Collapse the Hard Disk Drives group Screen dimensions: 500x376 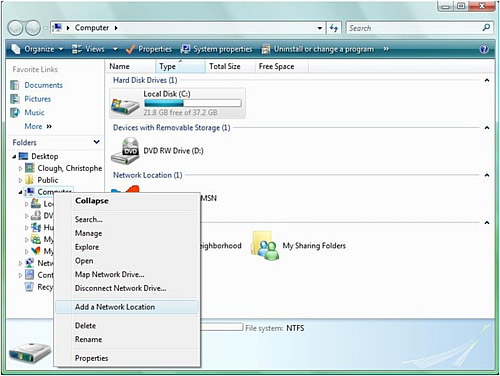pos(487,80)
